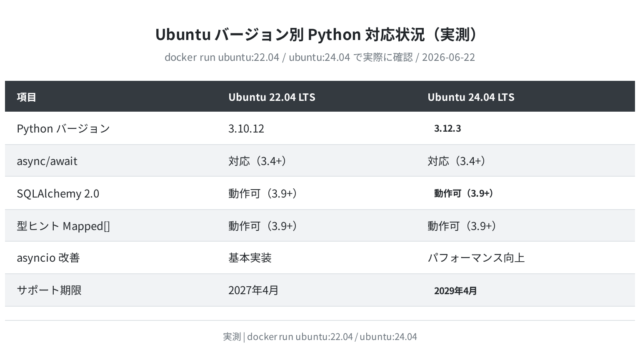
Task: Click the Ubuntu 24.04 LTS column header
Action: [471, 97]
